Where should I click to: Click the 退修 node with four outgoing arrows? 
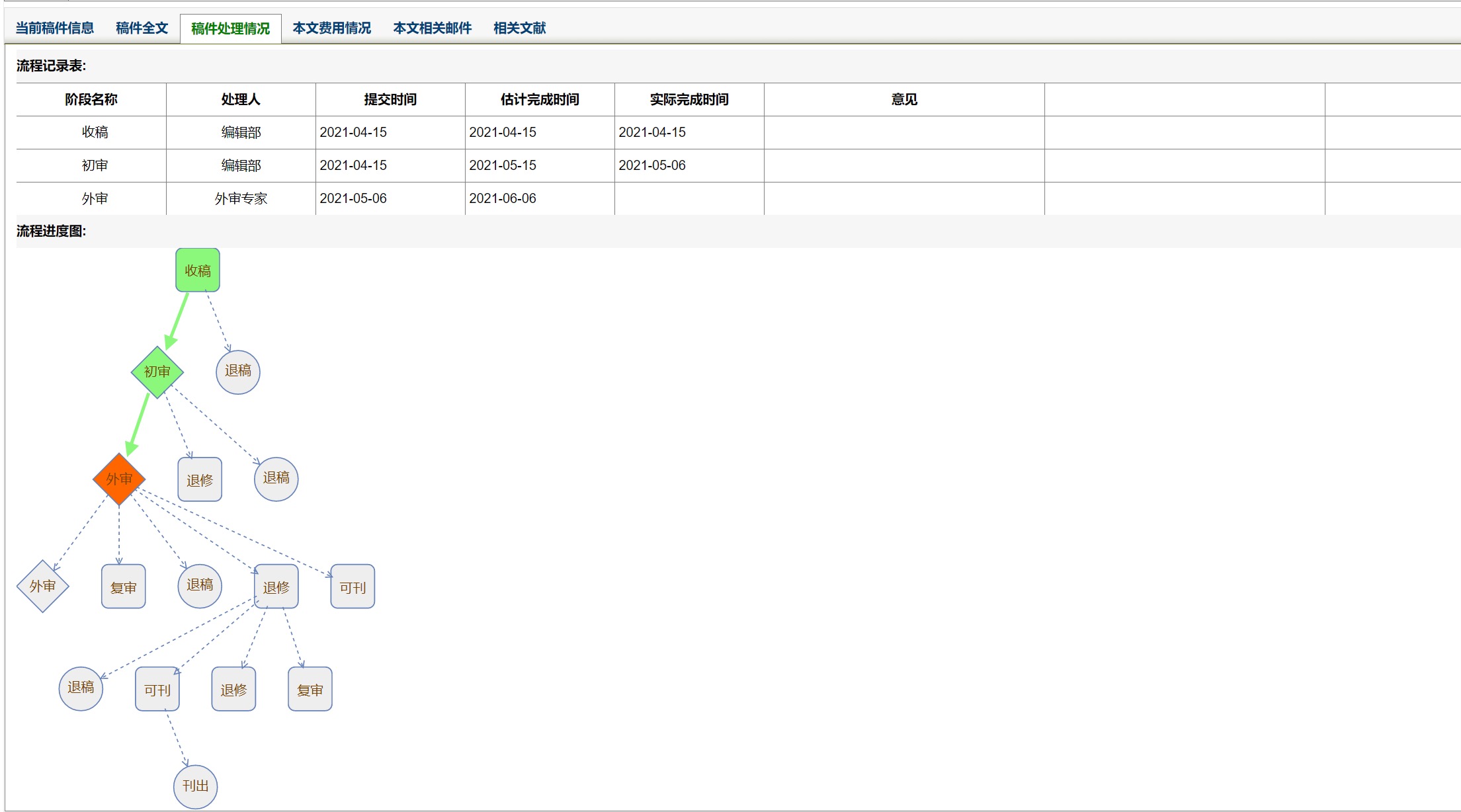pyautogui.click(x=276, y=587)
